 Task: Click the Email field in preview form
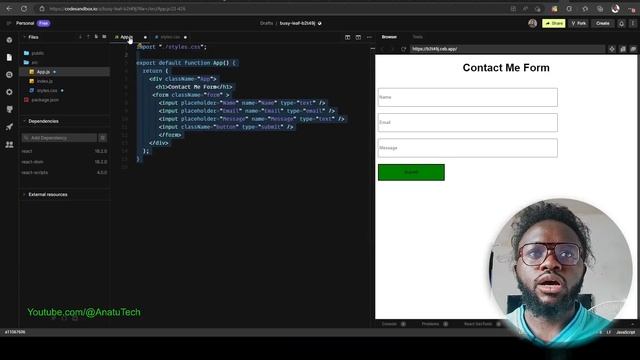(x=467, y=122)
